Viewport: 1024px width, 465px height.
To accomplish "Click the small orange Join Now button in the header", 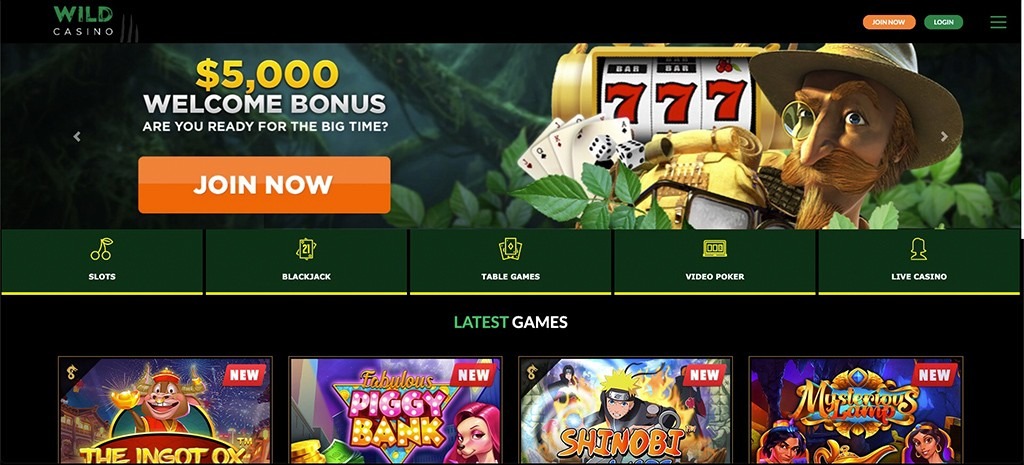I will [x=889, y=22].
